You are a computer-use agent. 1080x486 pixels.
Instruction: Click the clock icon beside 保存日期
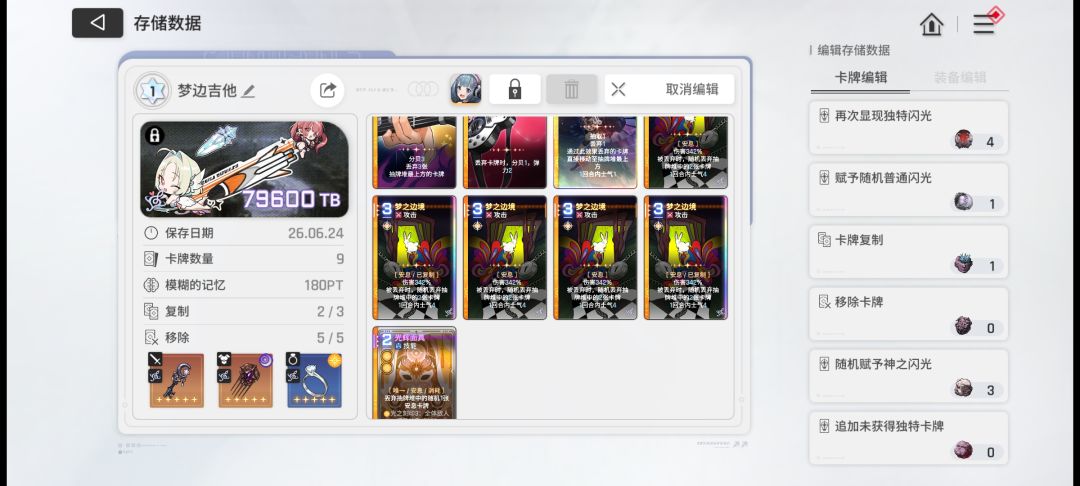(x=151, y=233)
